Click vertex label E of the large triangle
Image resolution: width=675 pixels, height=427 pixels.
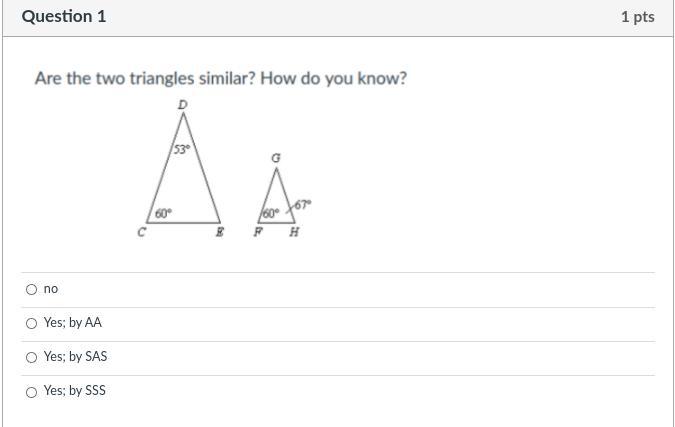220,232
